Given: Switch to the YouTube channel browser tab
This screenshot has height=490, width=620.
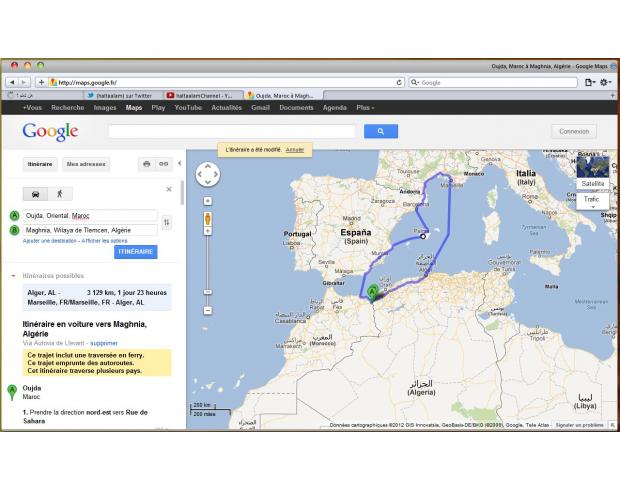Looking at the screenshot, I should pyautogui.click(x=204, y=95).
